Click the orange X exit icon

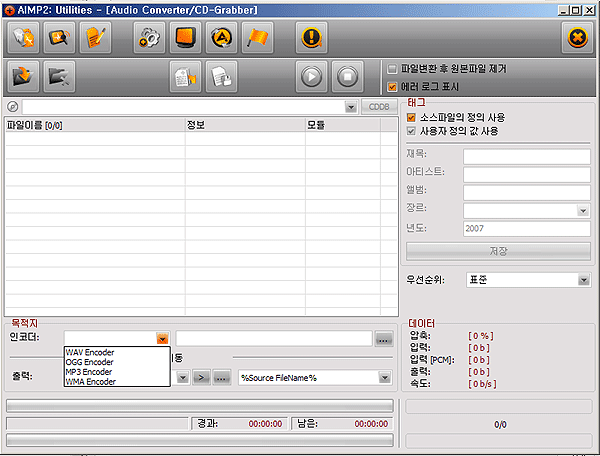(577, 37)
